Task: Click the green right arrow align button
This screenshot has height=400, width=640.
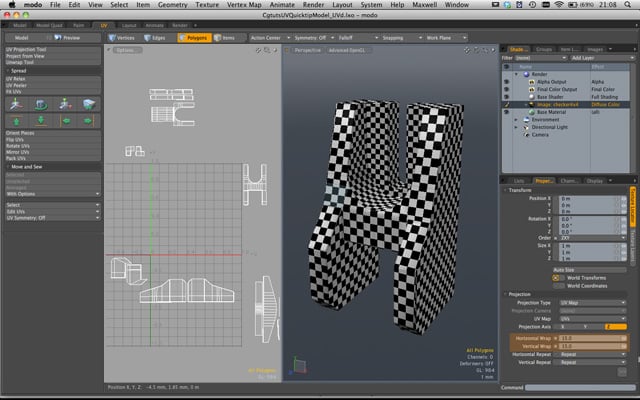Action: click(x=88, y=121)
